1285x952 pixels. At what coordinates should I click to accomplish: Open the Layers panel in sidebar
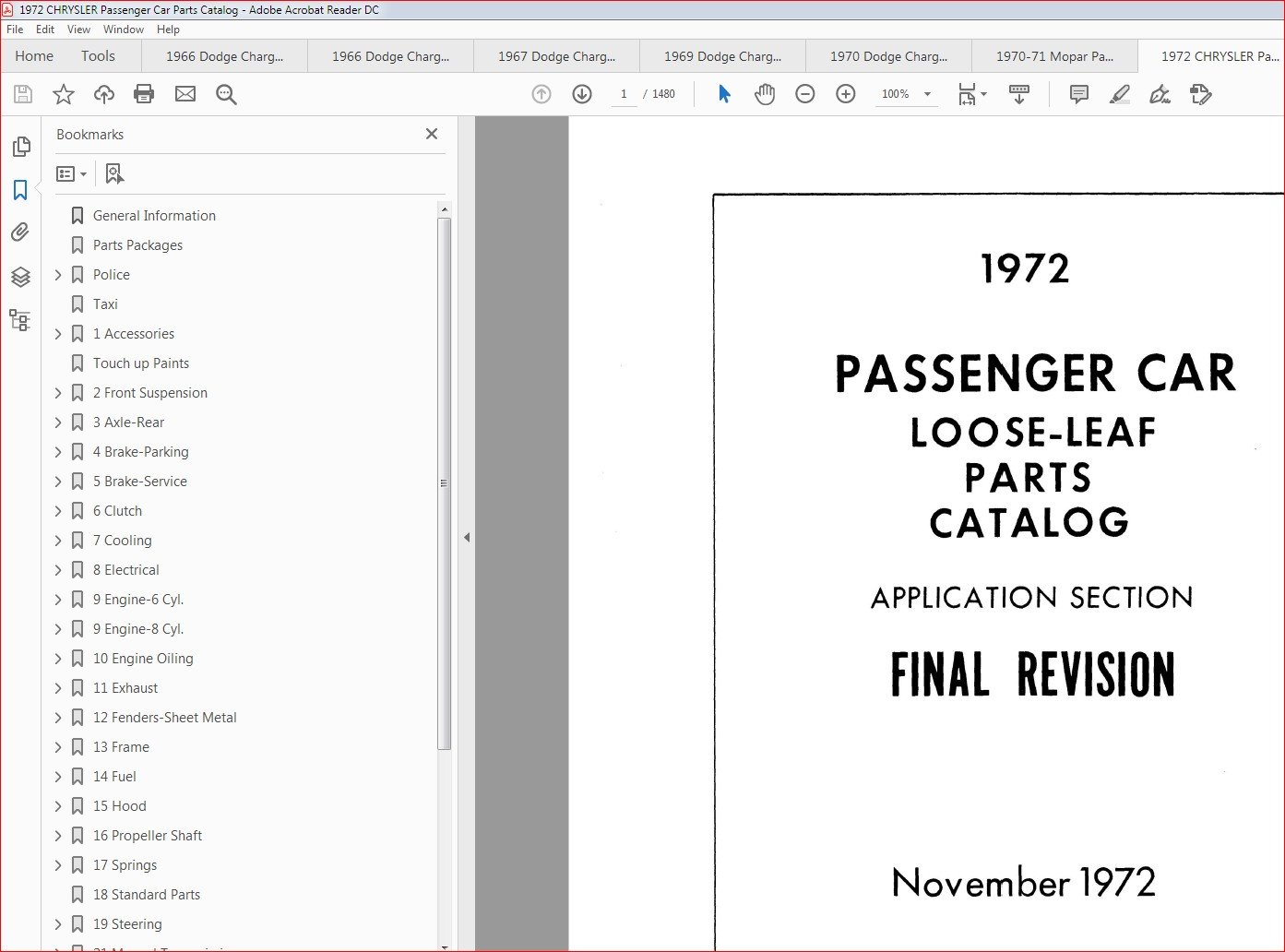pos(20,277)
